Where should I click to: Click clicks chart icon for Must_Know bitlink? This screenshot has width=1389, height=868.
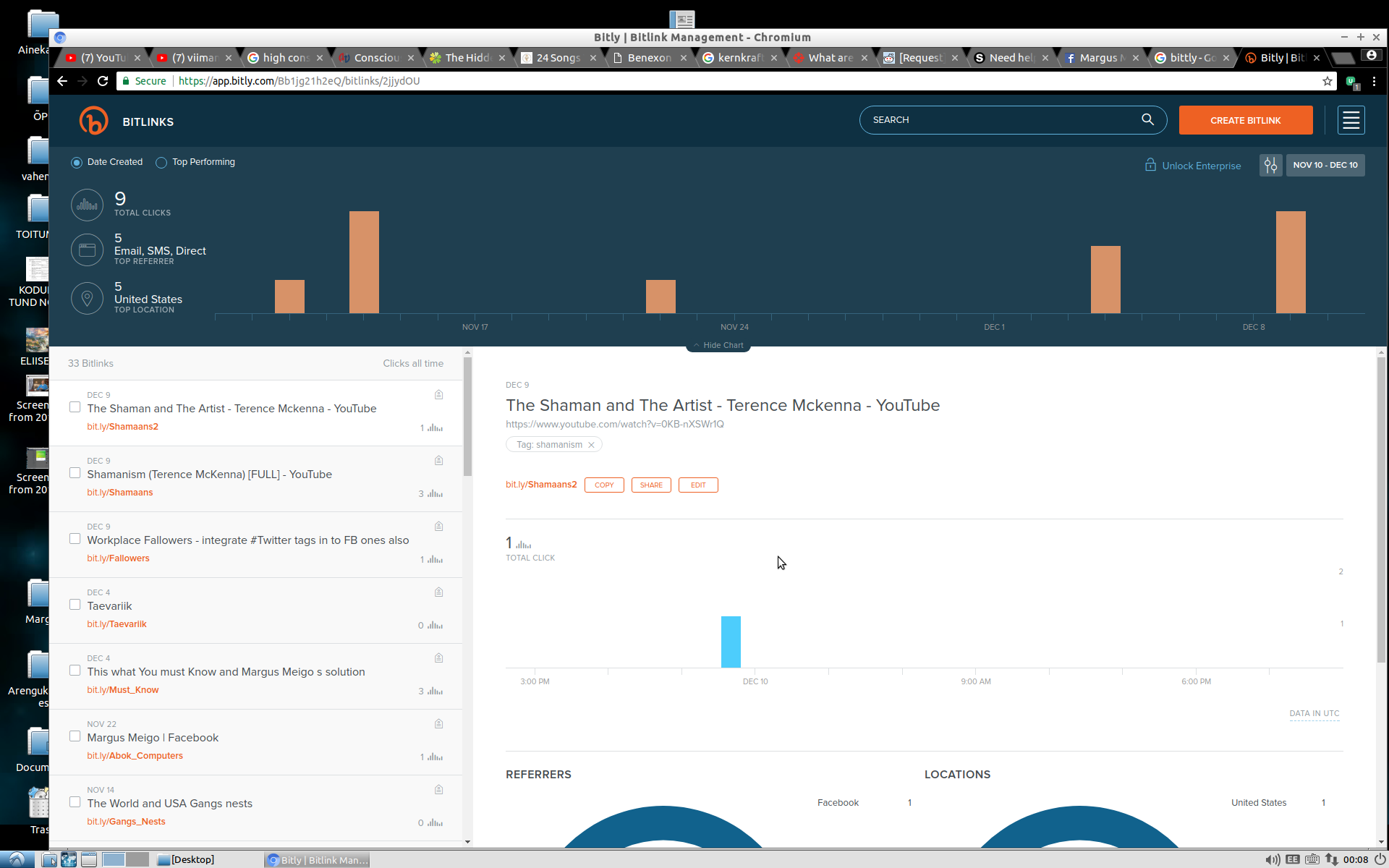435,691
